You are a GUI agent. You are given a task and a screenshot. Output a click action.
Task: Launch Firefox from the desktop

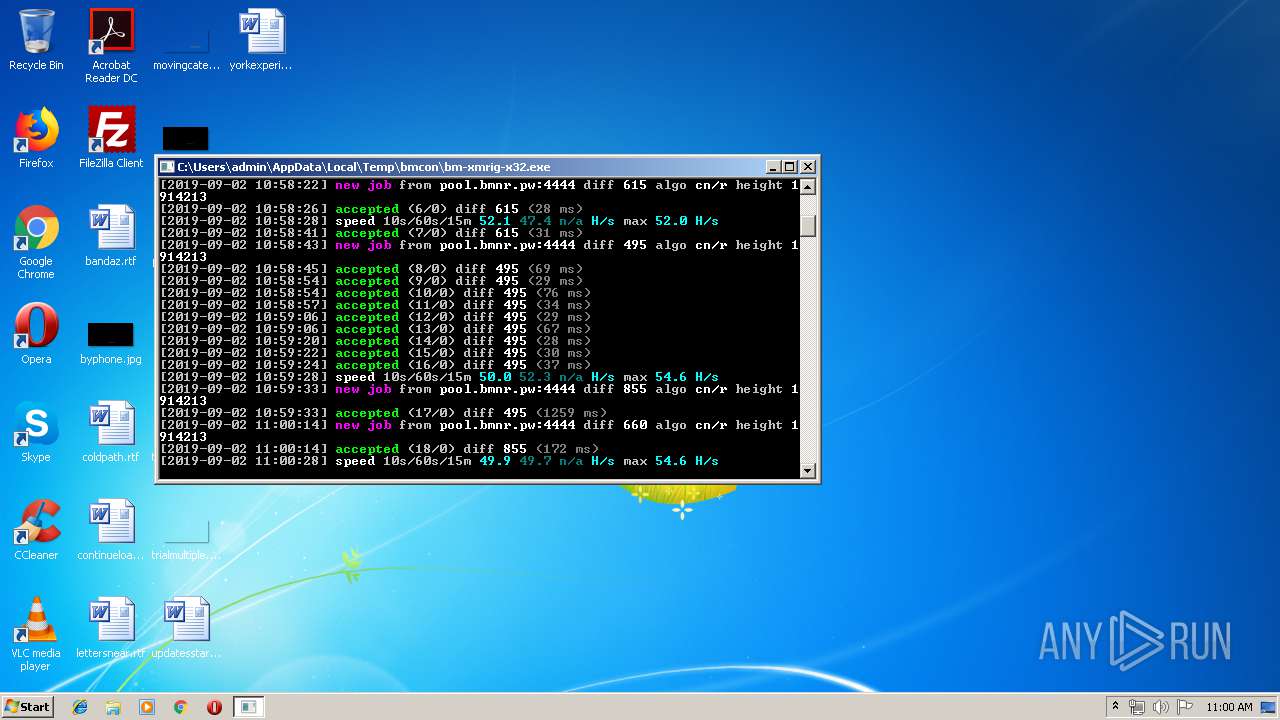pos(36,139)
